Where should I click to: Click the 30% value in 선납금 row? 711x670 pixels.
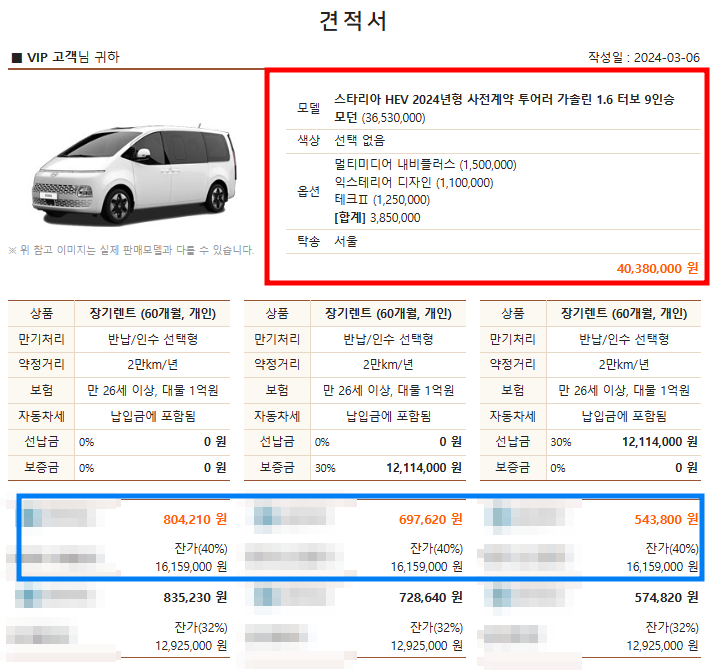click(x=561, y=442)
